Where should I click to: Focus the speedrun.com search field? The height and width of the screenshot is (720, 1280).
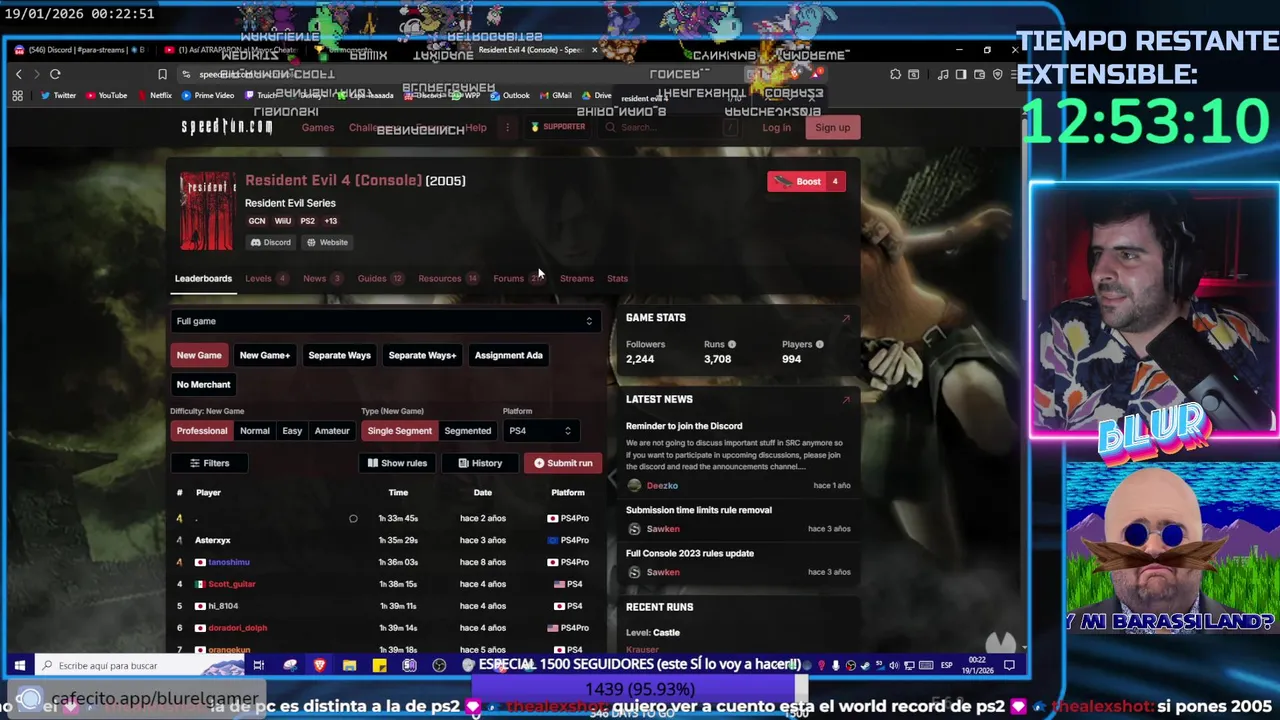[671, 127]
